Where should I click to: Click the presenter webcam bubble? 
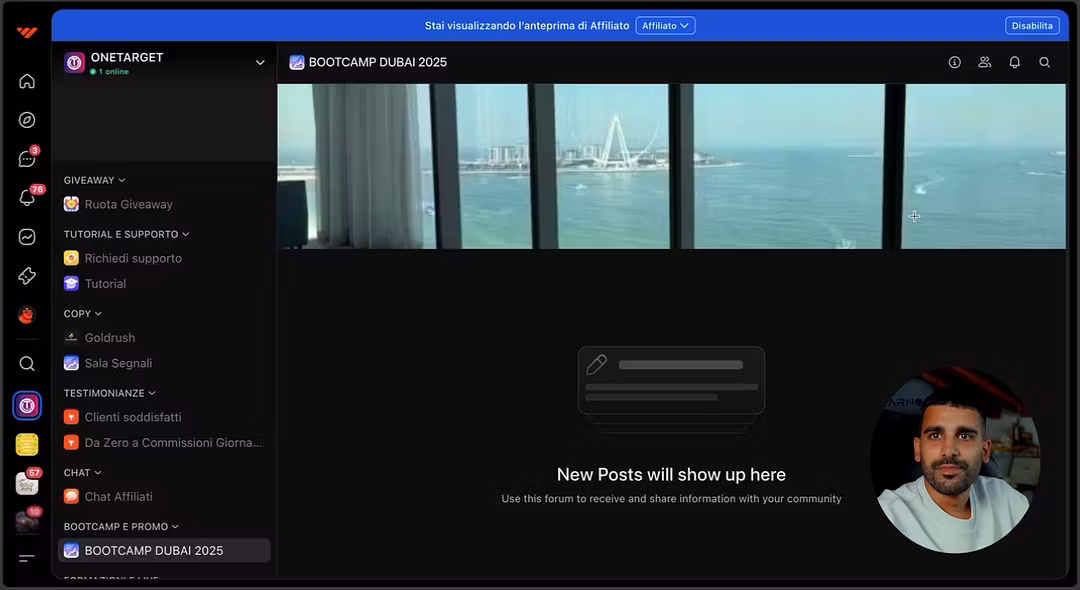click(x=955, y=460)
